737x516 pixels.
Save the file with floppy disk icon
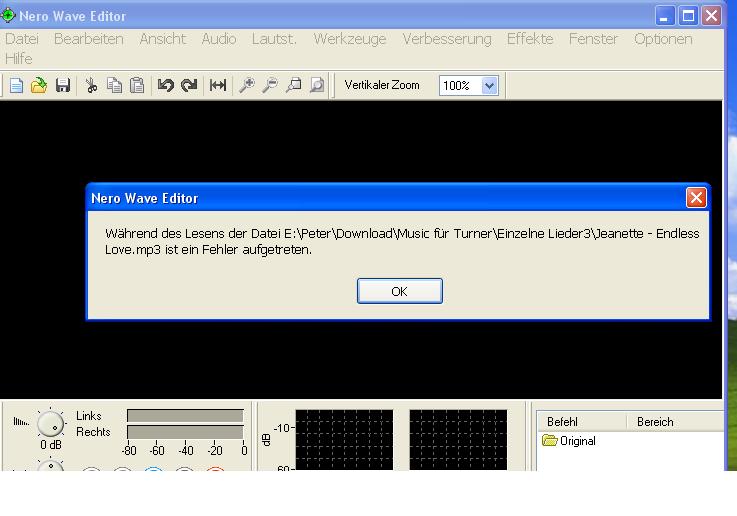(63, 86)
